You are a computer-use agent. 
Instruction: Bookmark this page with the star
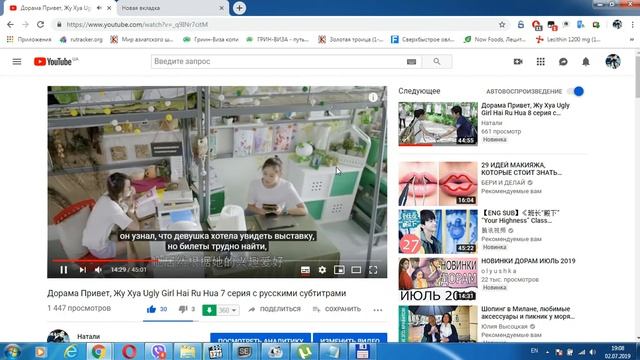point(502,24)
